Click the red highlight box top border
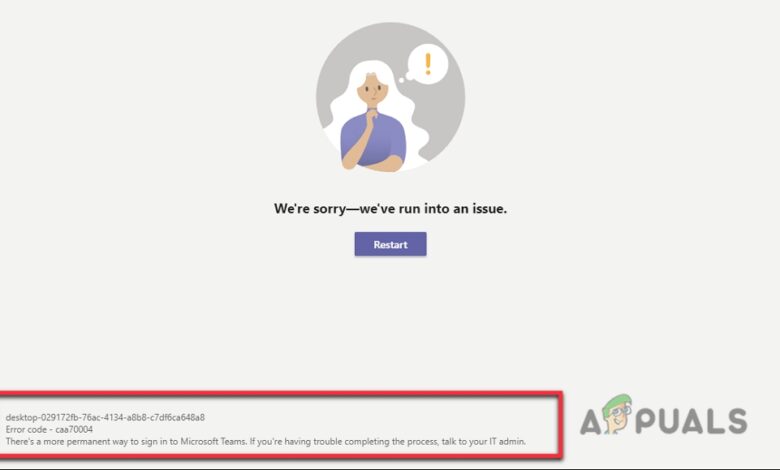Screen dimensions: 780x470 click(281, 393)
